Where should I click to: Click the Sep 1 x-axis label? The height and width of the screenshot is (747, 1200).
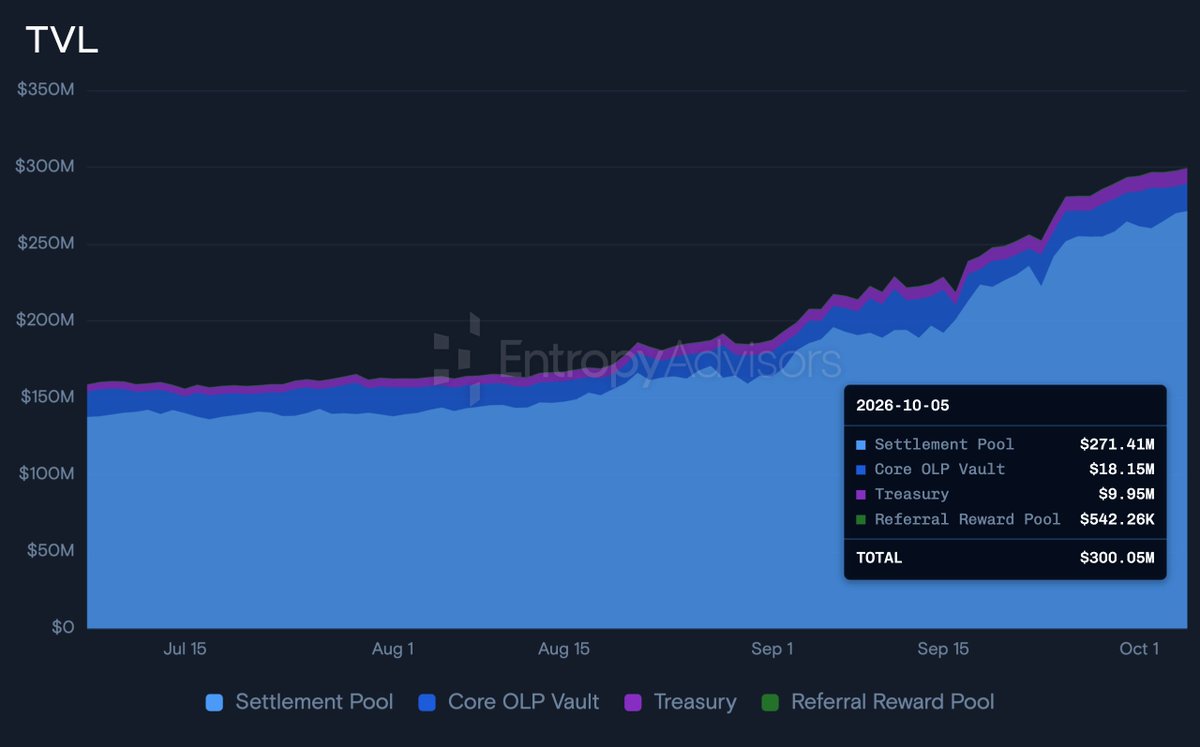(772, 649)
